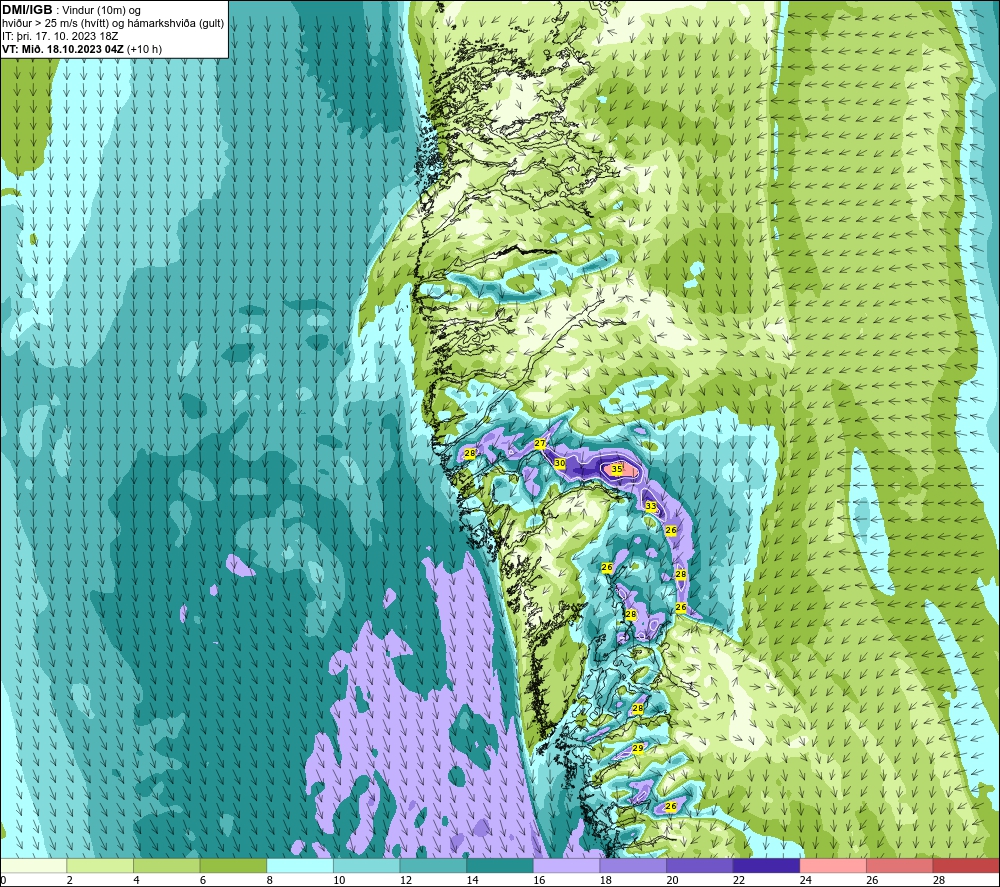The height and width of the screenshot is (887, 1000).
Task: Click the 6–8 m/s olive green legend swatch
Action: click(x=233, y=866)
